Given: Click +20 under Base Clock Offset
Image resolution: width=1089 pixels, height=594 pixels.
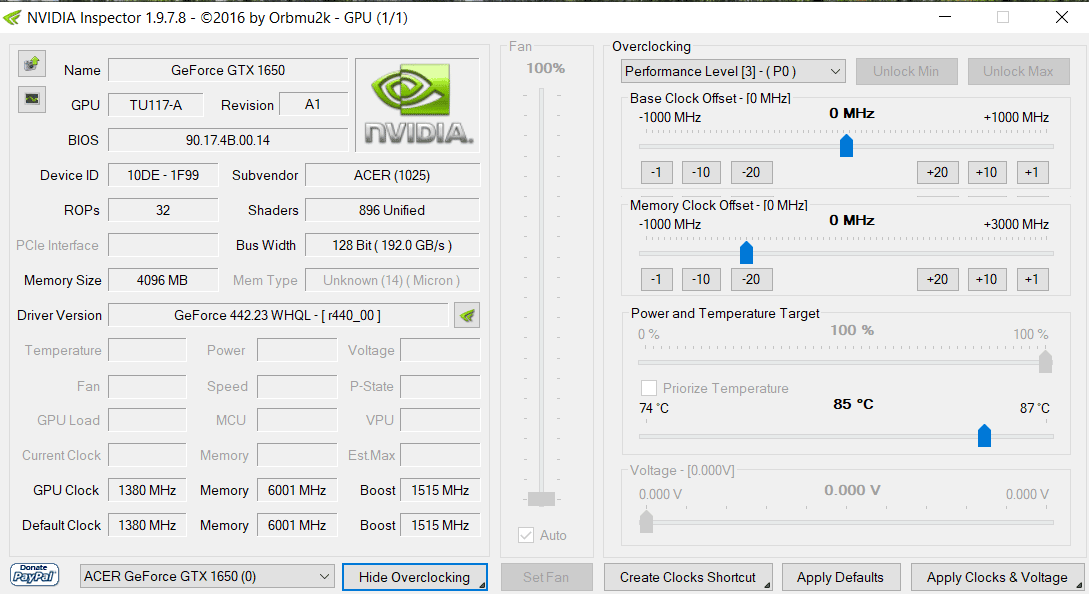Looking at the screenshot, I should coord(938,172).
